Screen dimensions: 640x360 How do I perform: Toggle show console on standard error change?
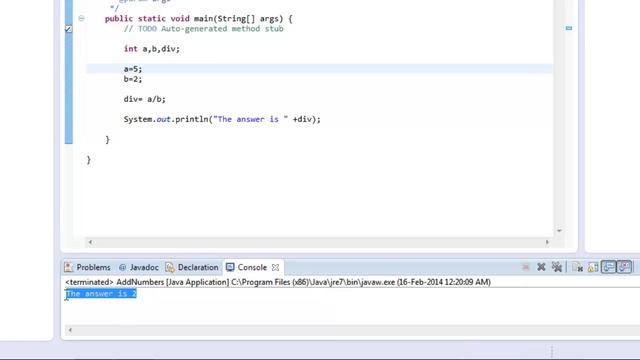(x=624, y=267)
